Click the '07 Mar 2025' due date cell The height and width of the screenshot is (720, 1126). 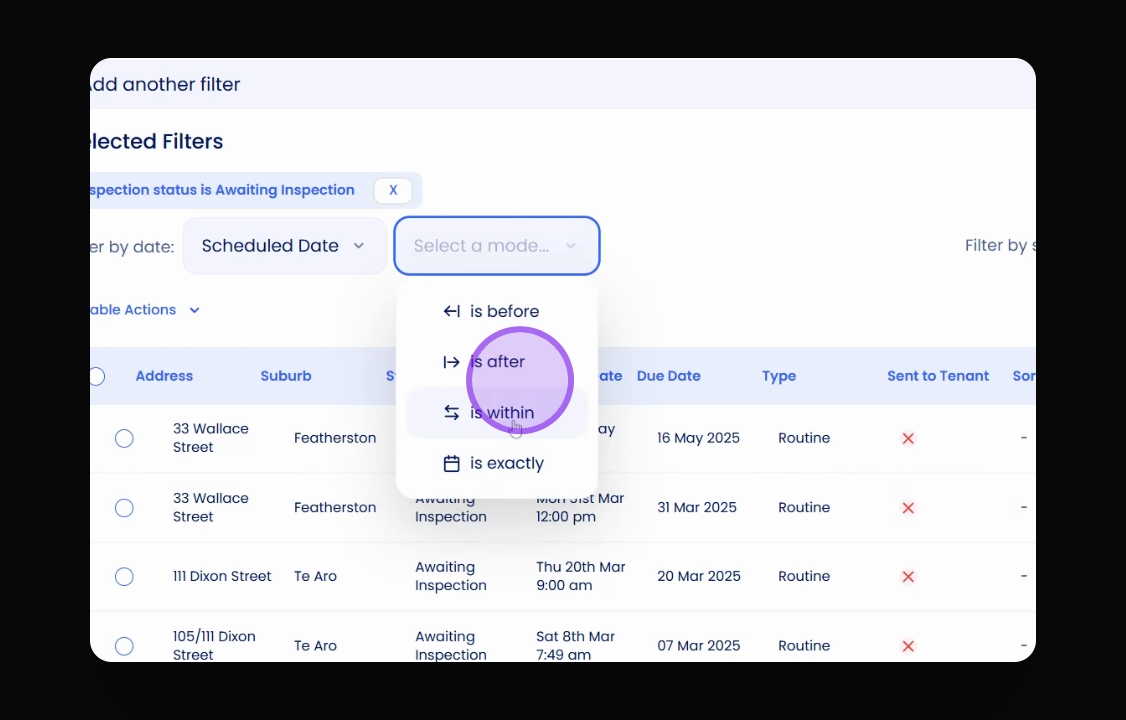[x=699, y=645]
